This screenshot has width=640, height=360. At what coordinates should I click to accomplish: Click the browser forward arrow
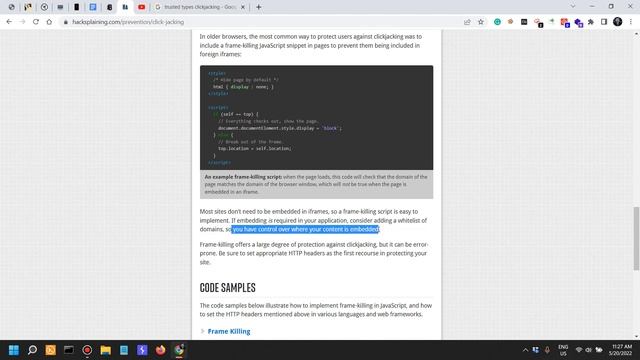point(22,22)
